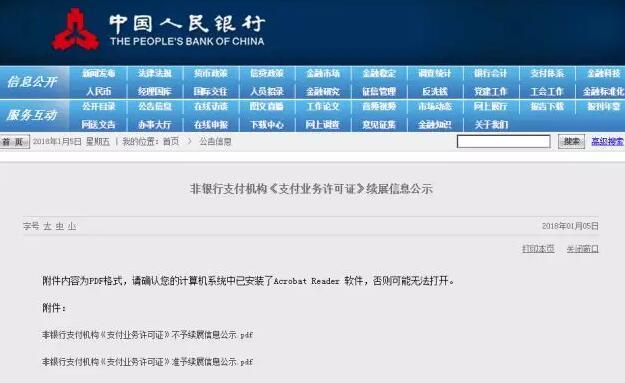Open the 银行会计 section
This screenshot has height=383, width=625.
click(x=491, y=73)
